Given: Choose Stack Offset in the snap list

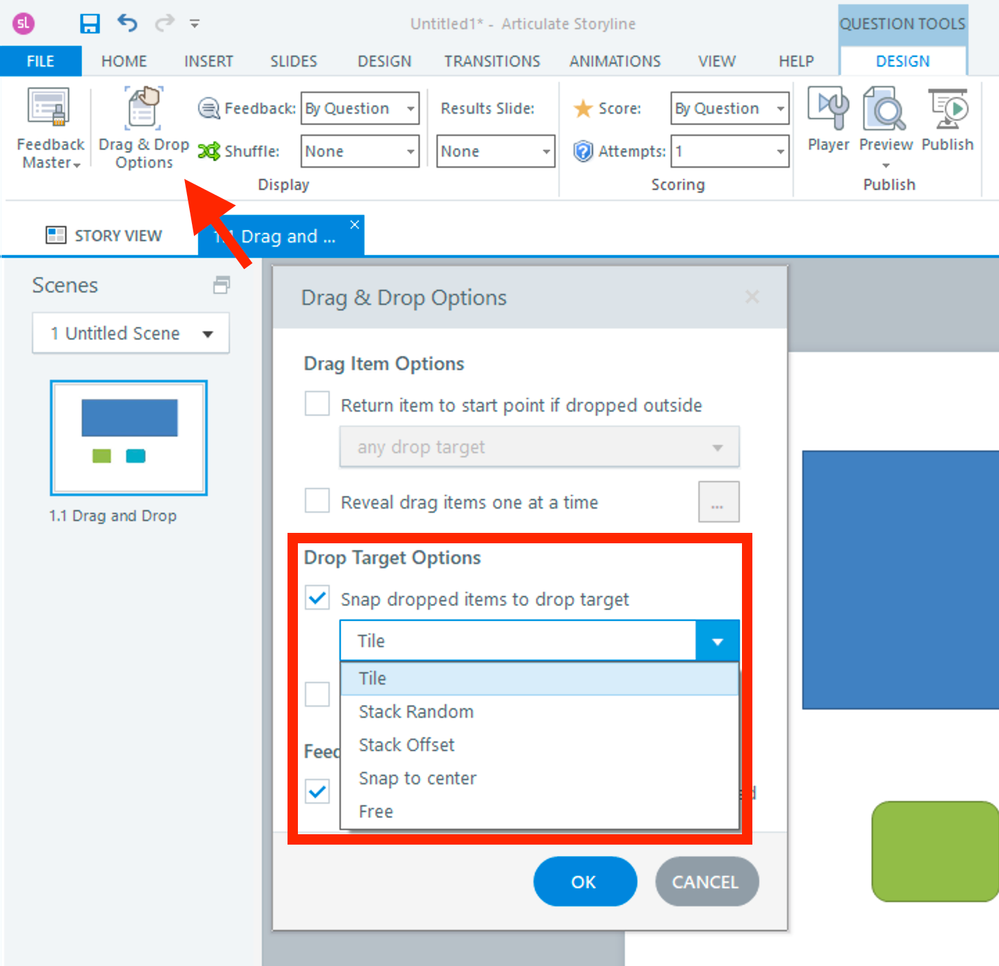Looking at the screenshot, I should click(x=539, y=745).
